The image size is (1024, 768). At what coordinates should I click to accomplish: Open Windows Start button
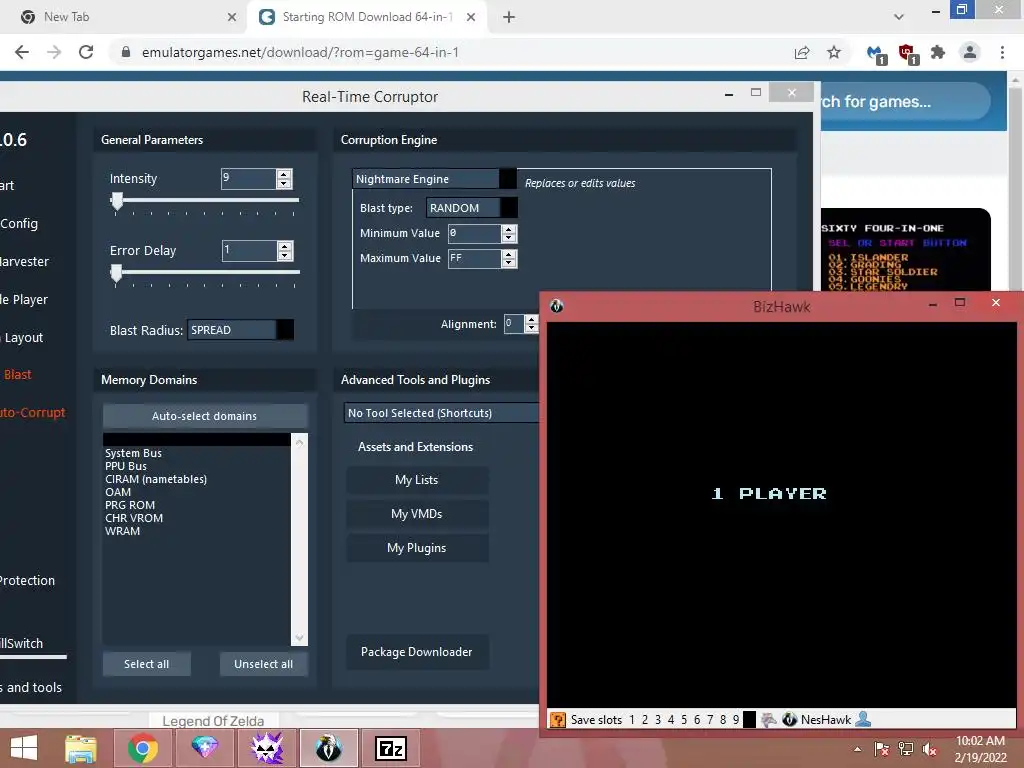tap(24, 748)
